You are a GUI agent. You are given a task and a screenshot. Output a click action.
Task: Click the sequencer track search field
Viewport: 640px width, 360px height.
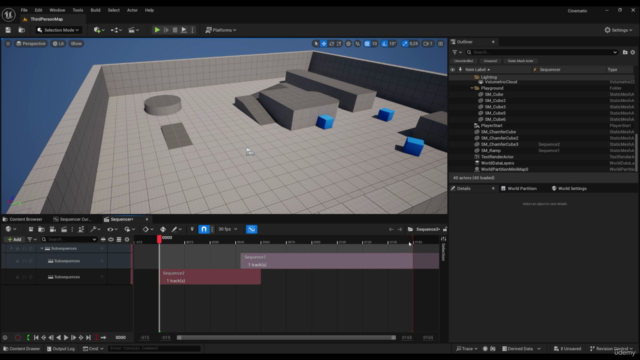69,240
